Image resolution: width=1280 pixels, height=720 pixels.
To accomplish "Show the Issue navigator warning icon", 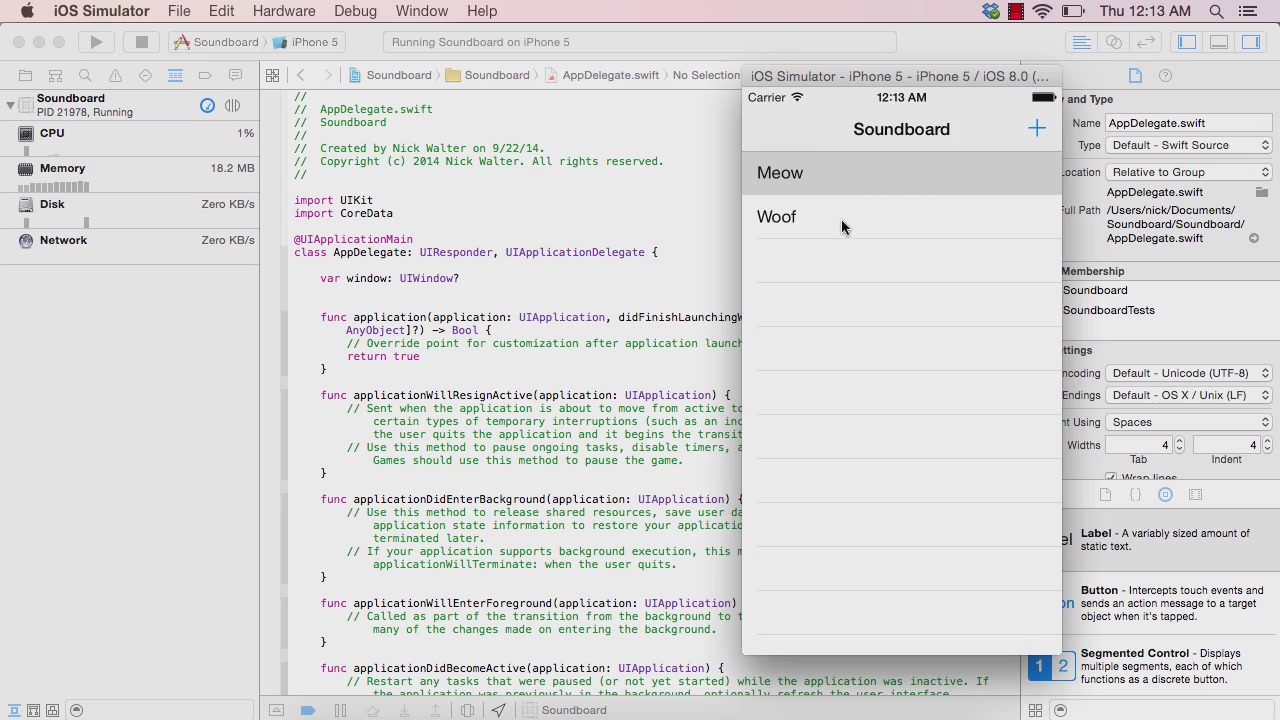I will pos(115,76).
